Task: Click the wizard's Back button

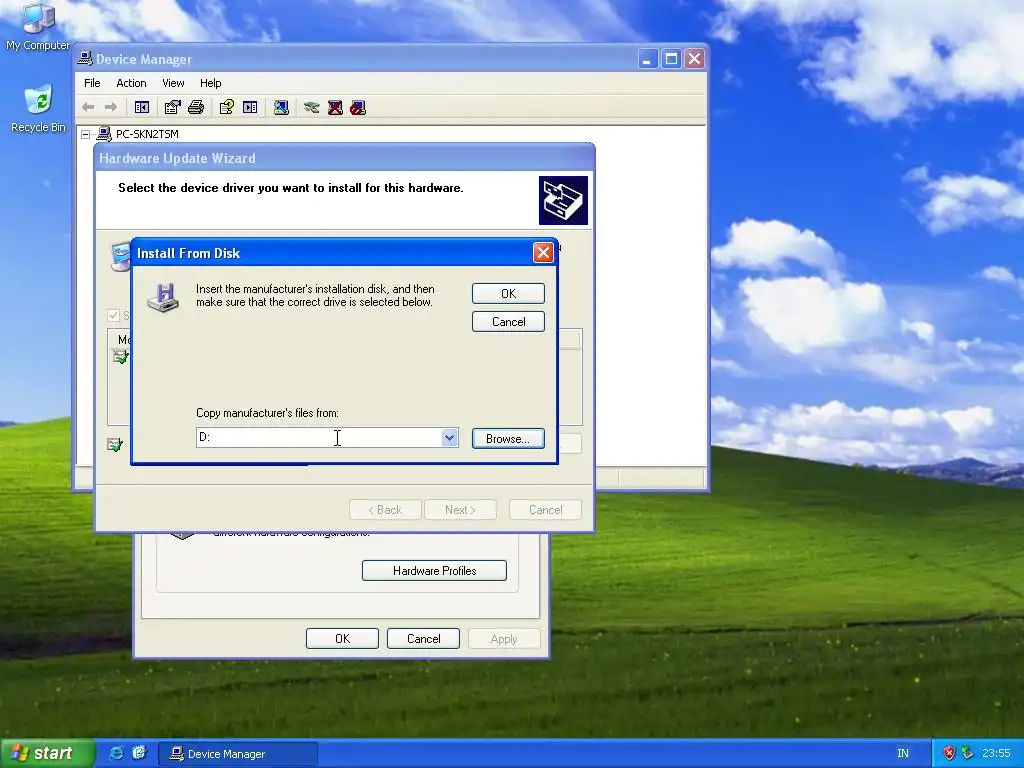Action: (385, 510)
